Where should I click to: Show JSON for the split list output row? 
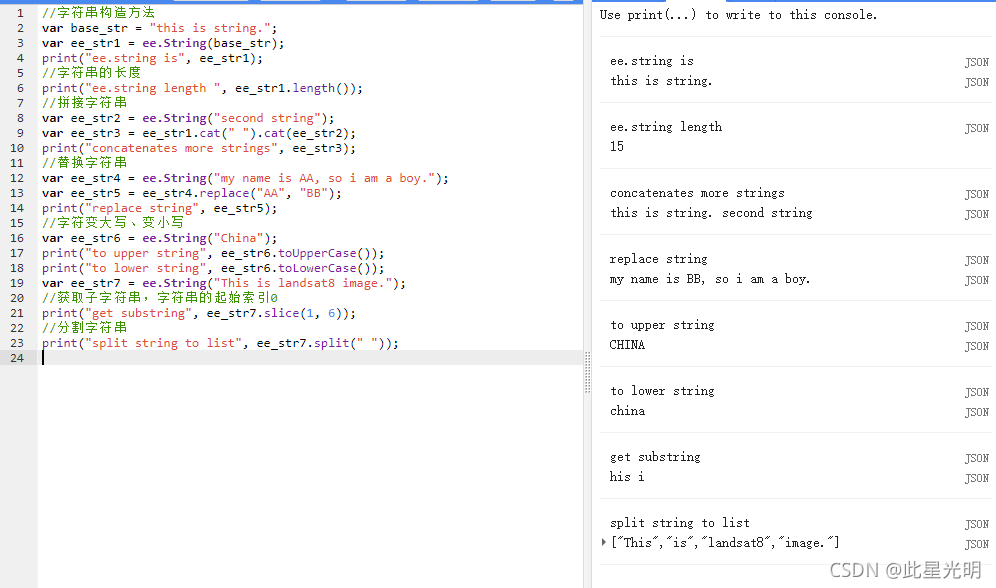coord(976,545)
